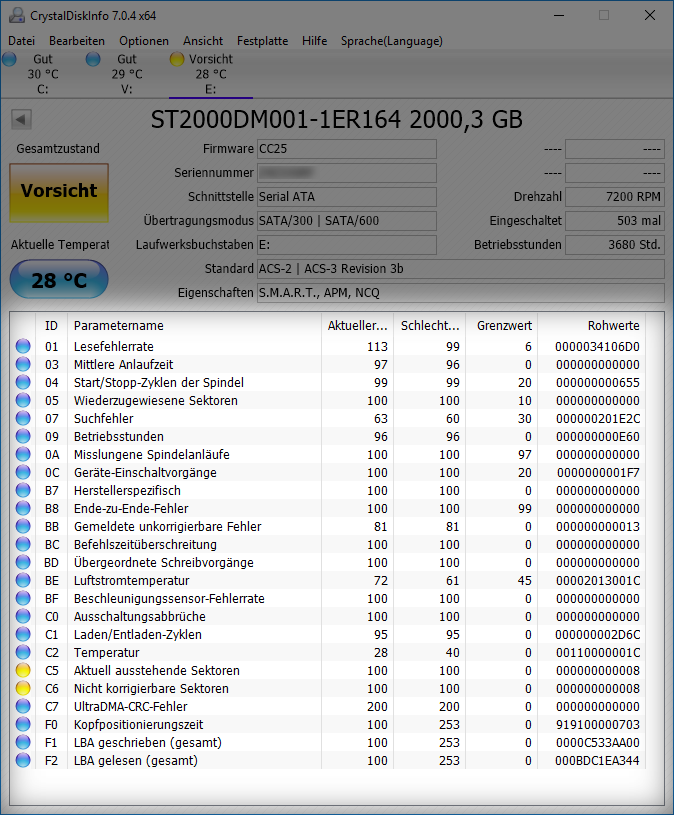
Task: Click the 'Start/Stopp-Zyklen der Spindel' row text
Action: tap(158, 383)
